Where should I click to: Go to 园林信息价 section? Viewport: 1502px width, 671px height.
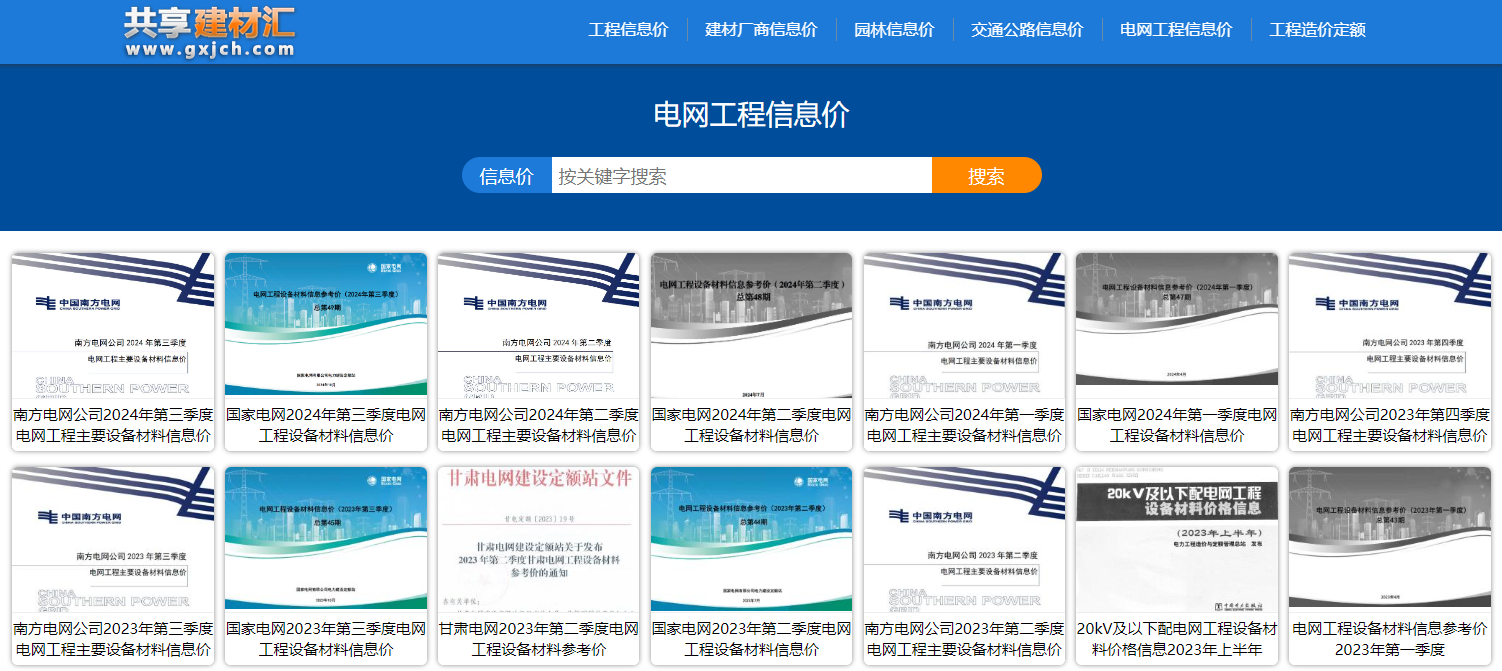(x=894, y=30)
